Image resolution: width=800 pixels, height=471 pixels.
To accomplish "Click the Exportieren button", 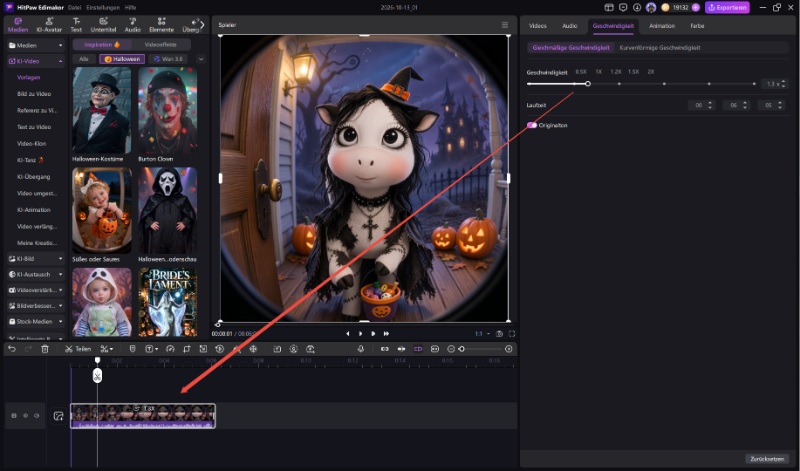I will tap(727, 8).
